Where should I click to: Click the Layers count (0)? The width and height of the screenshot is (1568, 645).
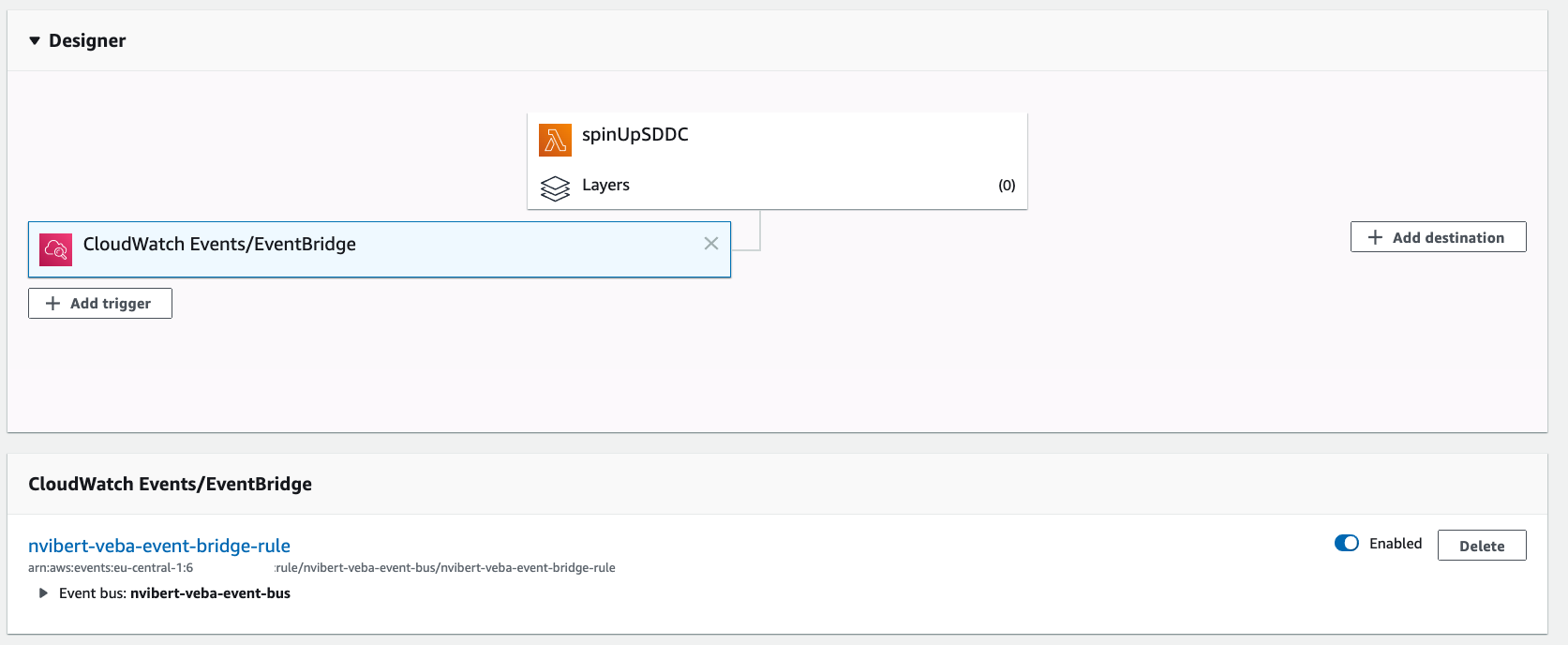pyautogui.click(x=1007, y=186)
